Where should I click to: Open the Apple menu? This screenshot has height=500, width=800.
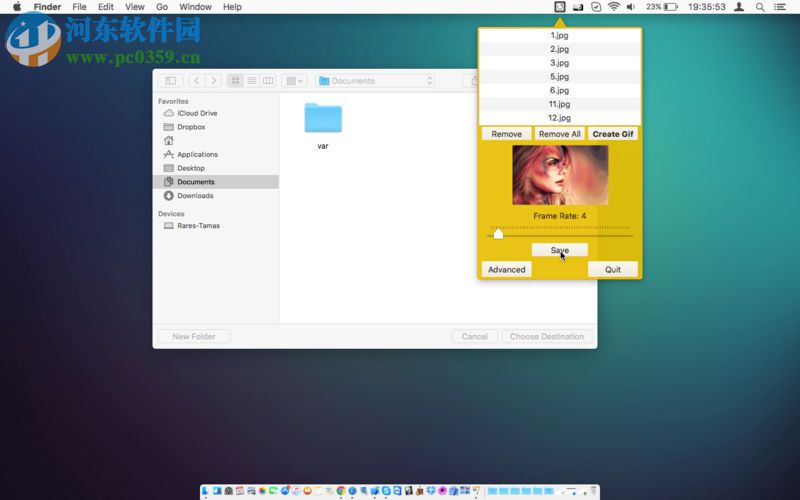click(x=17, y=7)
